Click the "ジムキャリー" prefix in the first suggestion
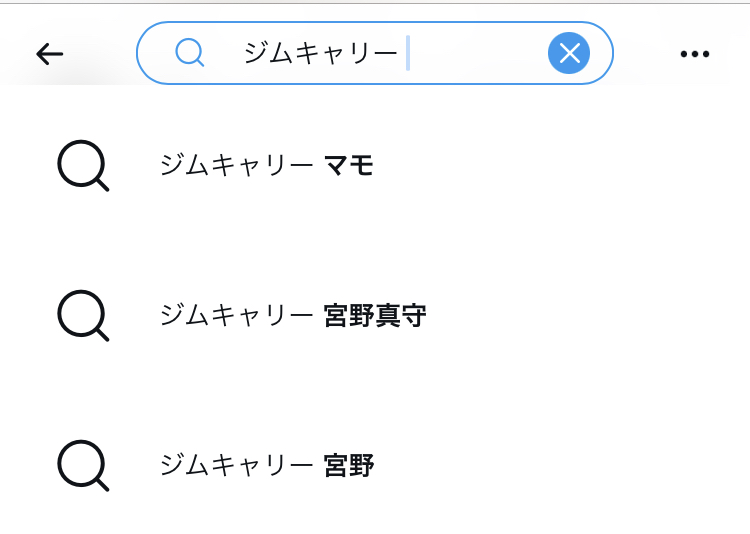750x534 pixels. 236,165
